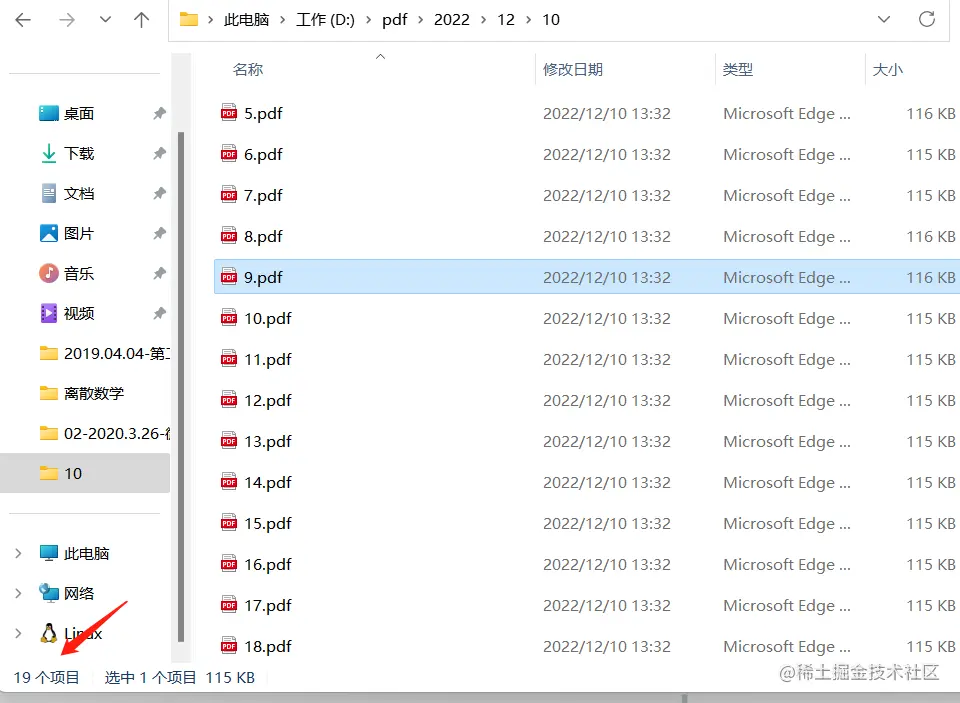Click the PDF icon of 13.pdf

point(229,441)
